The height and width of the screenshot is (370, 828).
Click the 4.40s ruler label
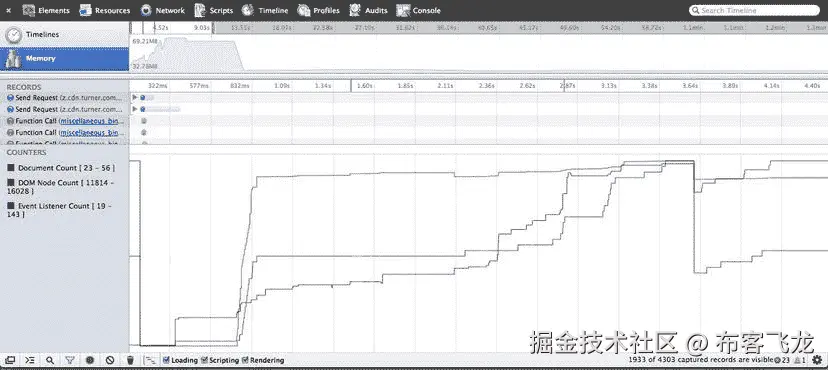click(811, 86)
